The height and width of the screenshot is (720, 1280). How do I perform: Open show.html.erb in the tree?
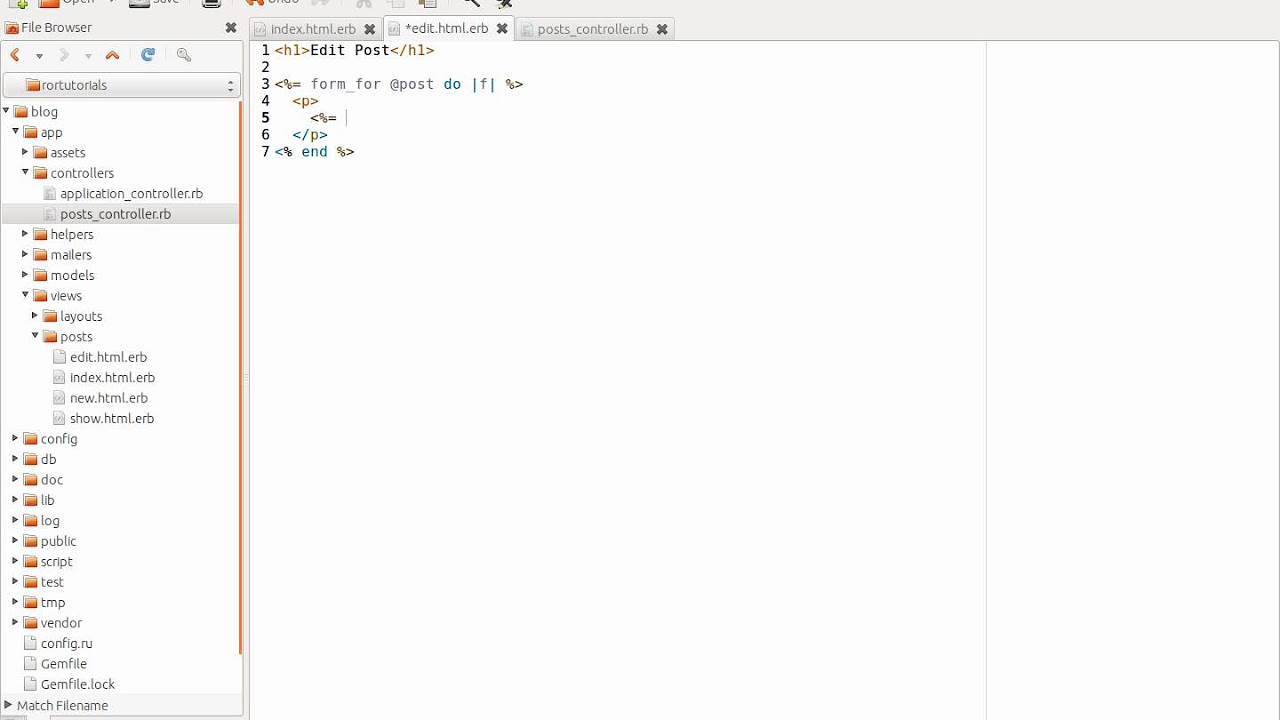pos(112,418)
